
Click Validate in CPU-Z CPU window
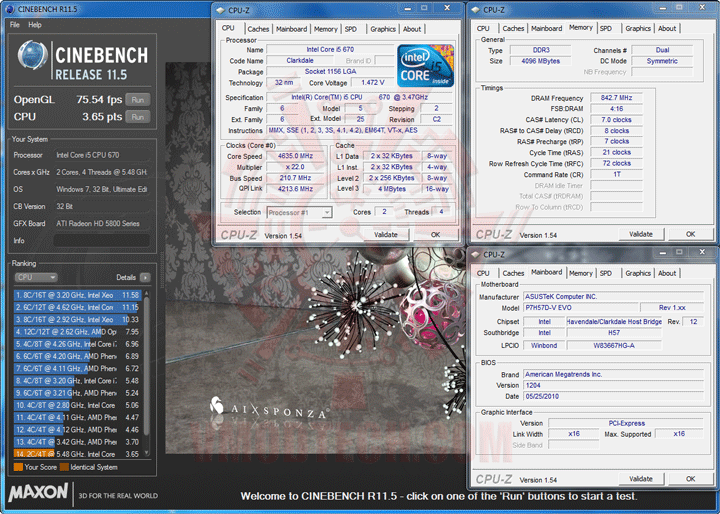pyautogui.click(x=386, y=235)
